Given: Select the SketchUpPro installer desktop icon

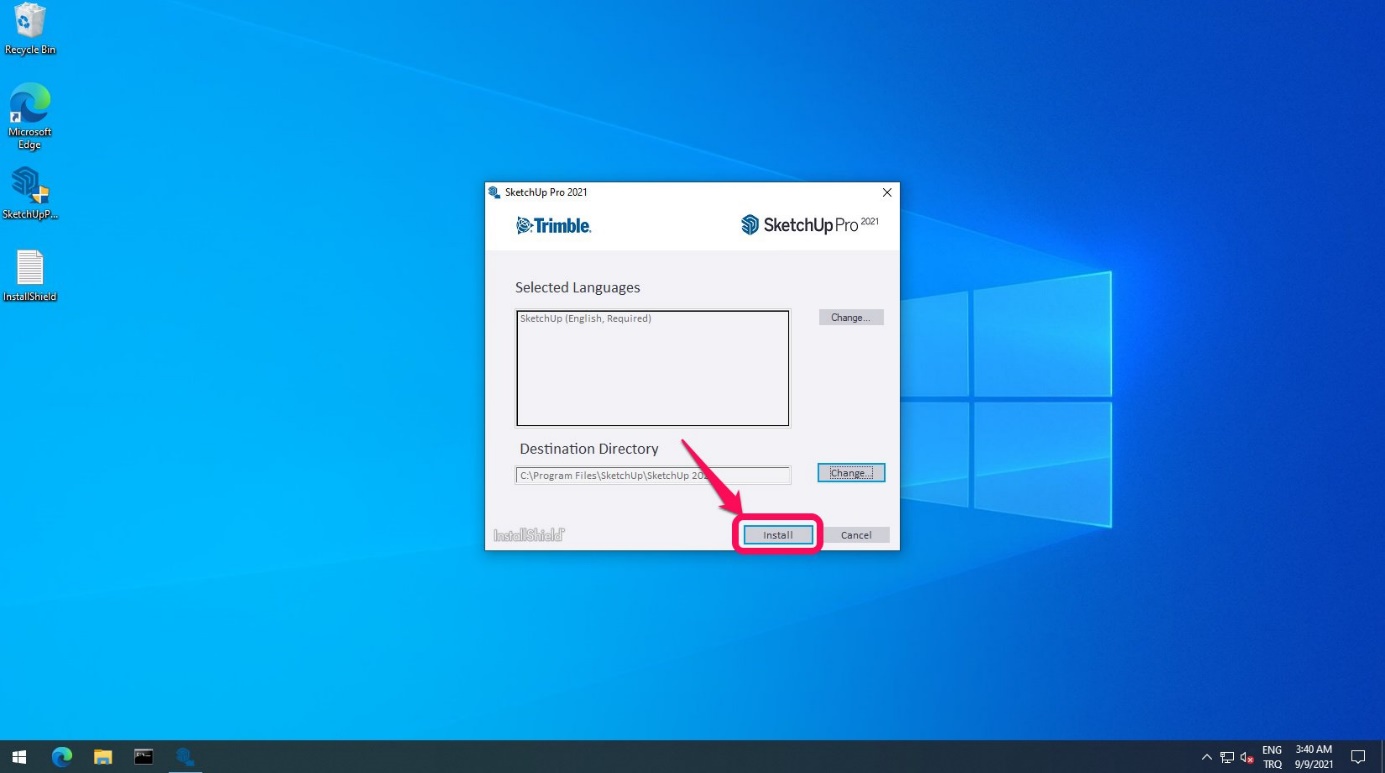Looking at the screenshot, I should 30,193.
